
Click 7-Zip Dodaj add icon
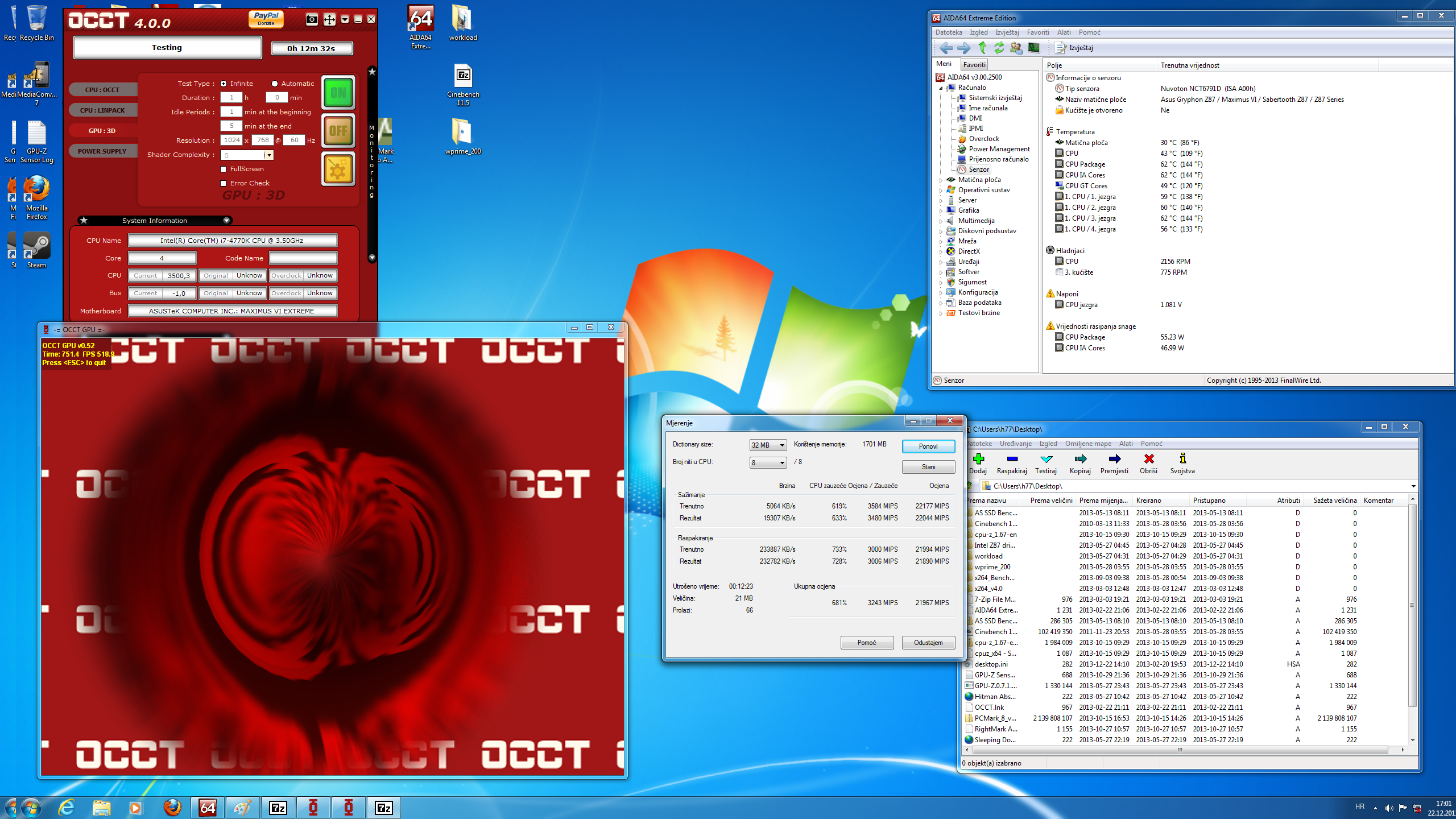pos(978,459)
